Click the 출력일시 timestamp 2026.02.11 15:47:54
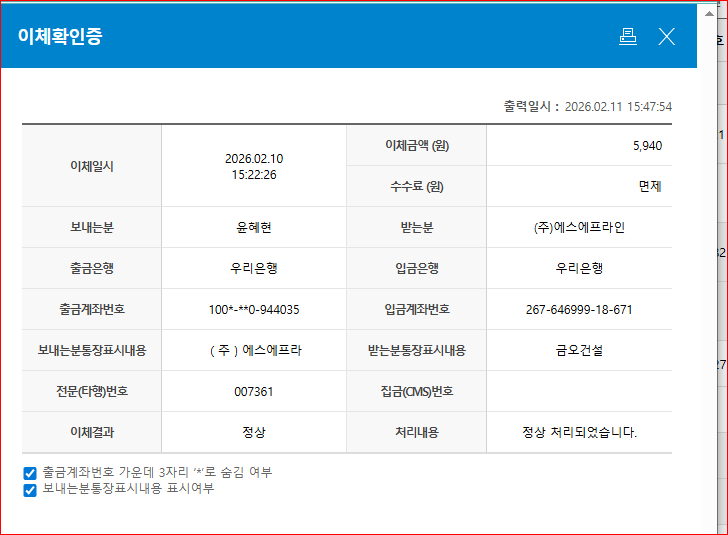728x535 pixels. pos(618,106)
